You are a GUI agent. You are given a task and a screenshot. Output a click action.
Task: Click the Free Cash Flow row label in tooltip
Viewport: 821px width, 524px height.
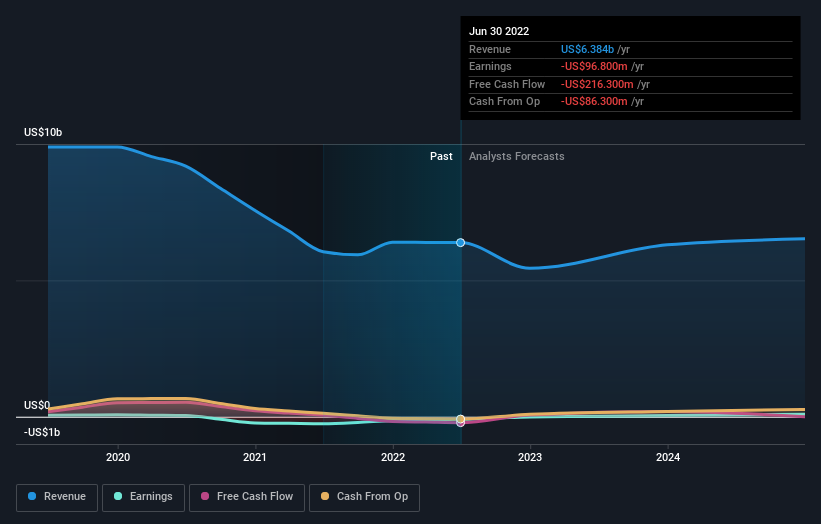(507, 84)
